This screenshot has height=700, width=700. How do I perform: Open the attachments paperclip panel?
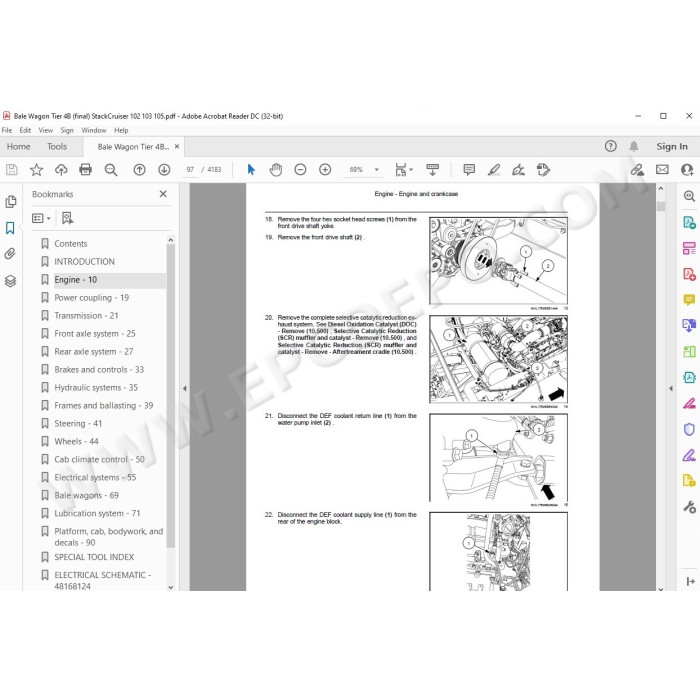click(x=10, y=254)
